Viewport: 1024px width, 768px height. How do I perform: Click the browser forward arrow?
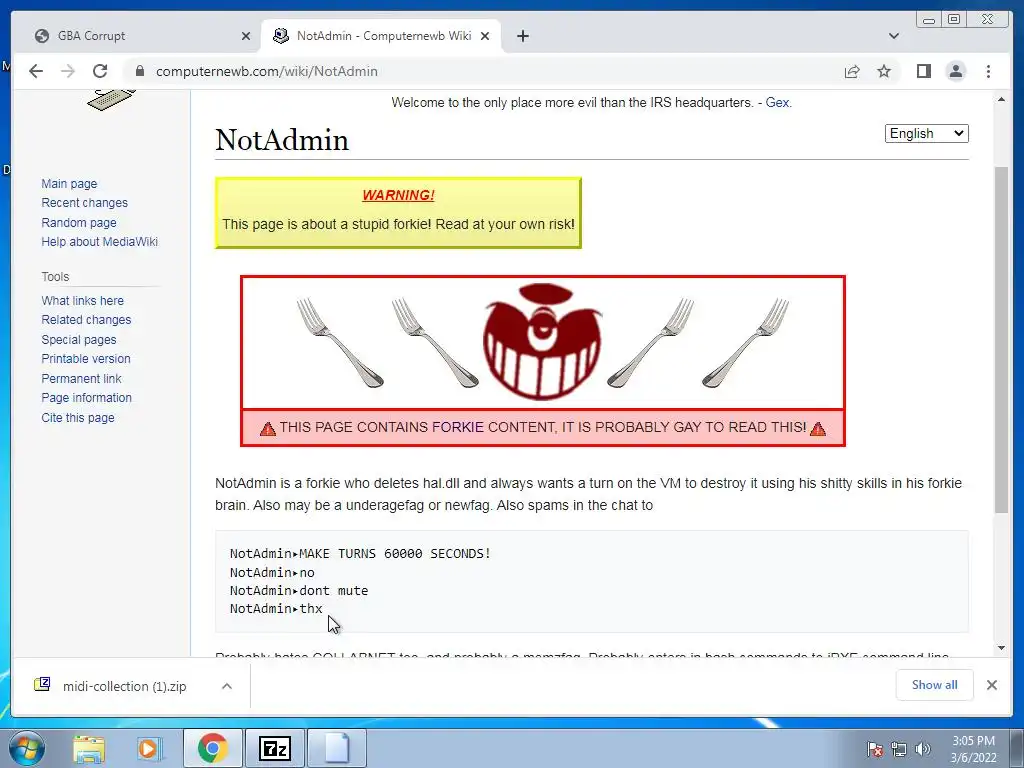(68, 71)
